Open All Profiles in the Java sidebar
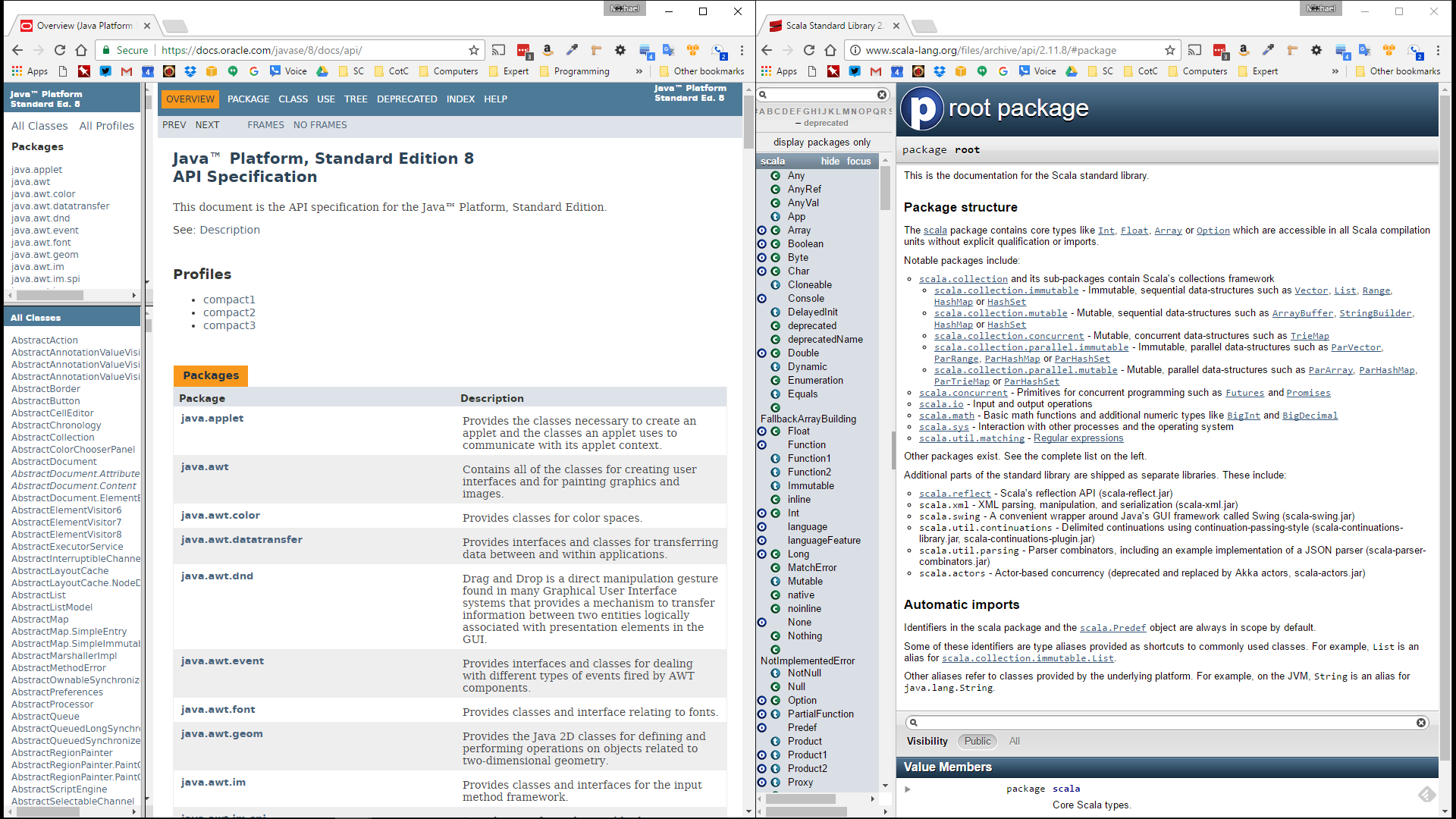The image size is (1456, 819). coord(106,126)
